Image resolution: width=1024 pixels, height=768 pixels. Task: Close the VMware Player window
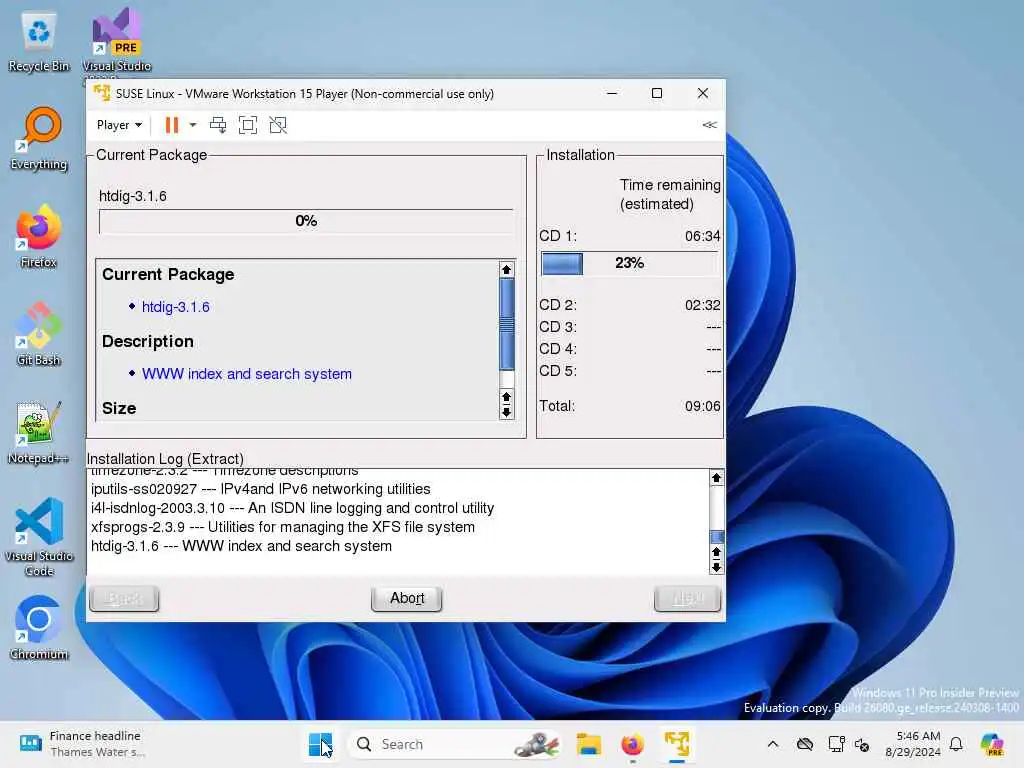(703, 93)
